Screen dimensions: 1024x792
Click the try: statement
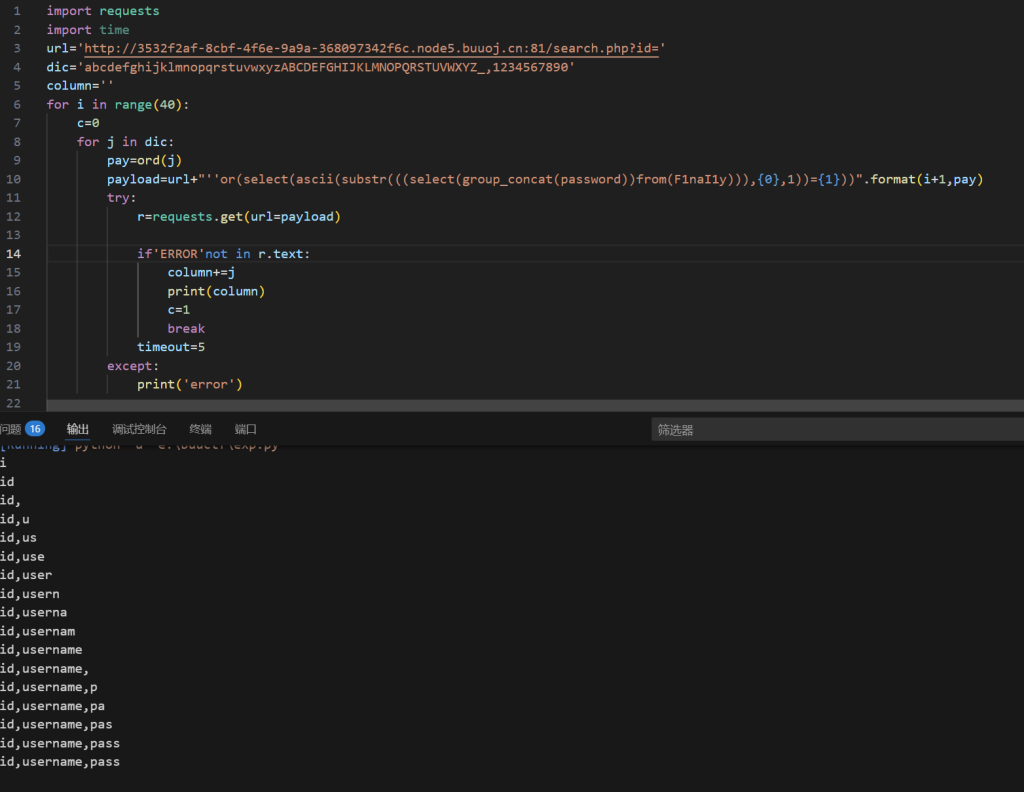121,197
